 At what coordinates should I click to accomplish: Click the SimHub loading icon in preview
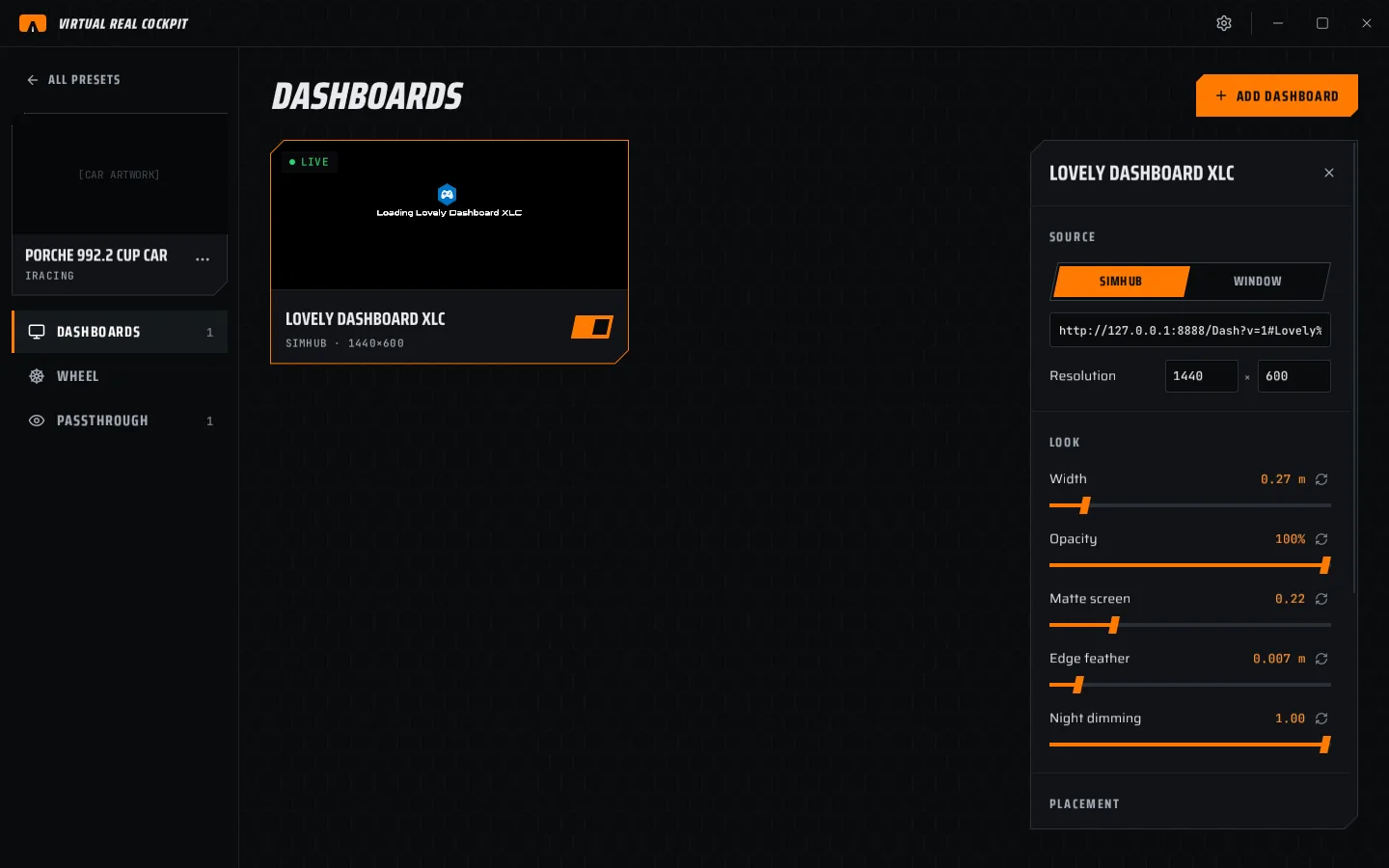[447, 194]
